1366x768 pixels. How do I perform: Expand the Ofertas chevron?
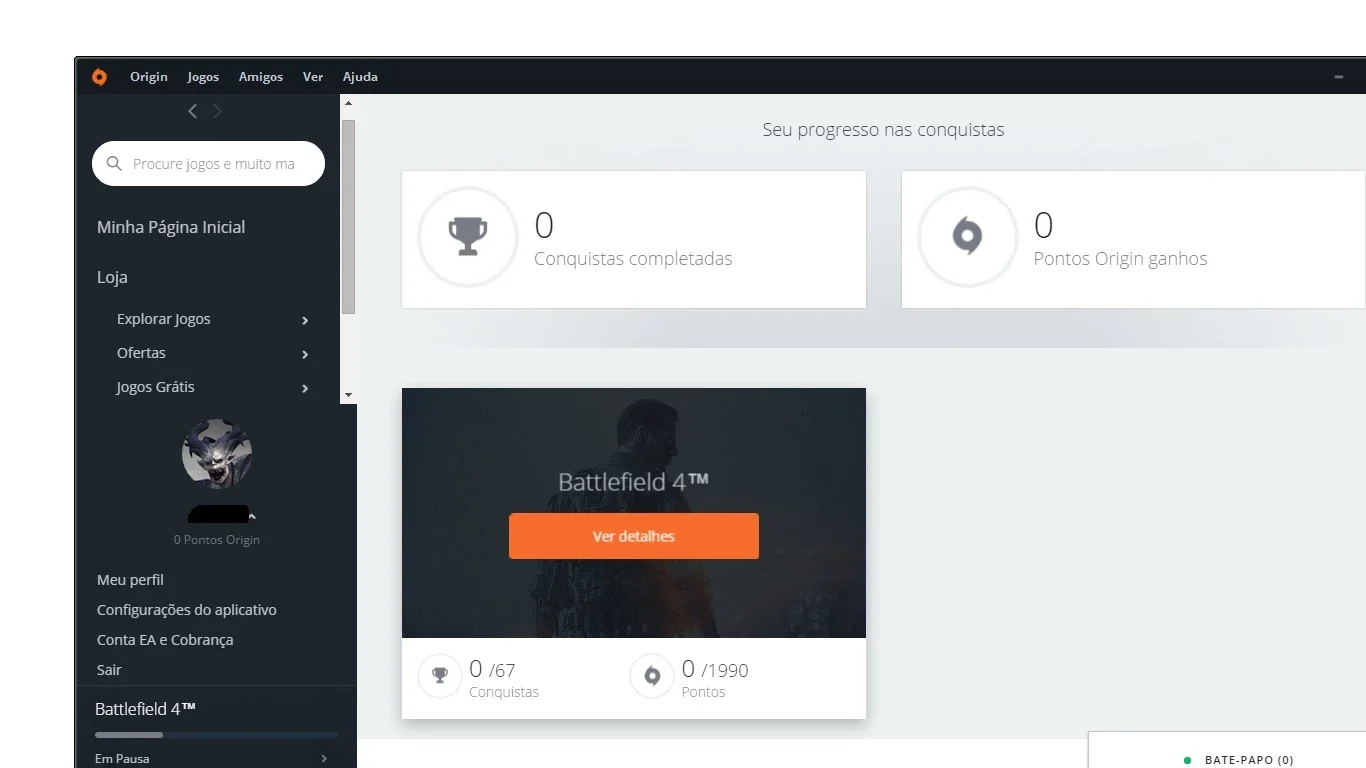tap(305, 354)
